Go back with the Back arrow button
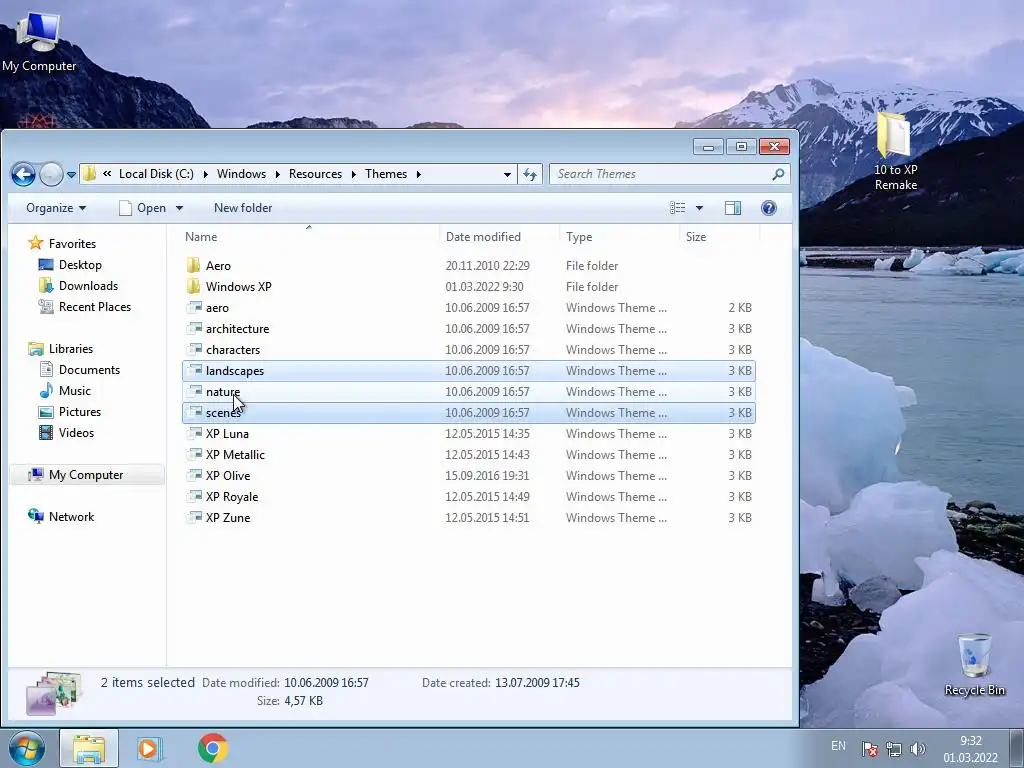 tap(24, 174)
